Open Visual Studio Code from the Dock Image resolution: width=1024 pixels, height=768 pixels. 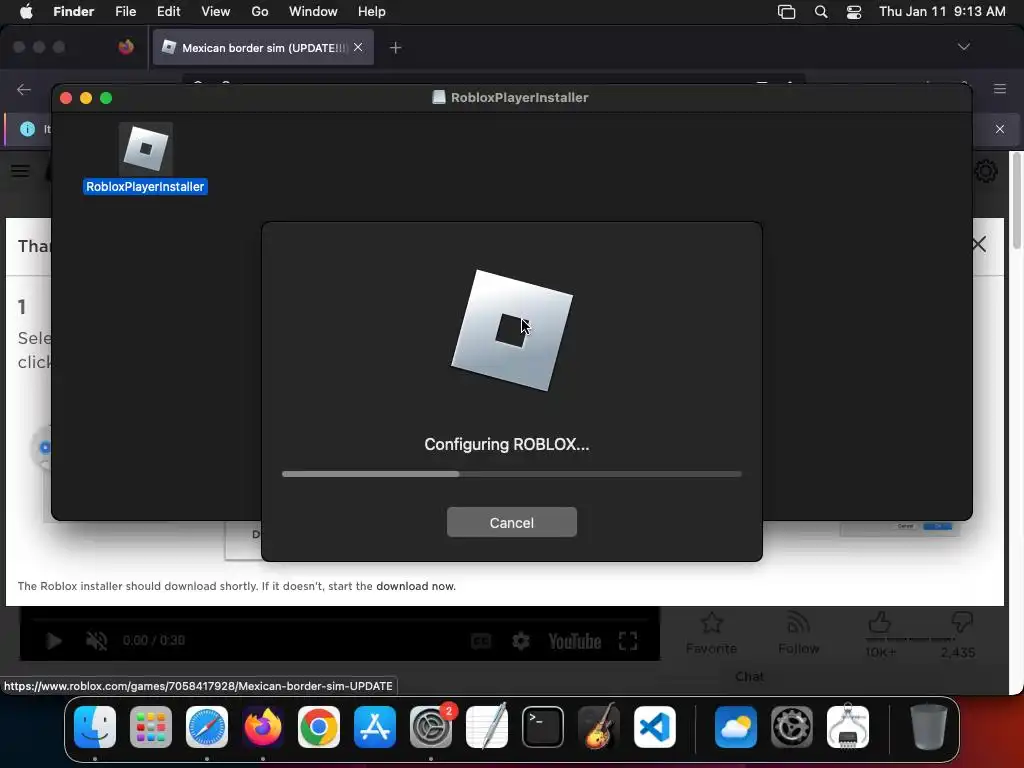(x=654, y=727)
